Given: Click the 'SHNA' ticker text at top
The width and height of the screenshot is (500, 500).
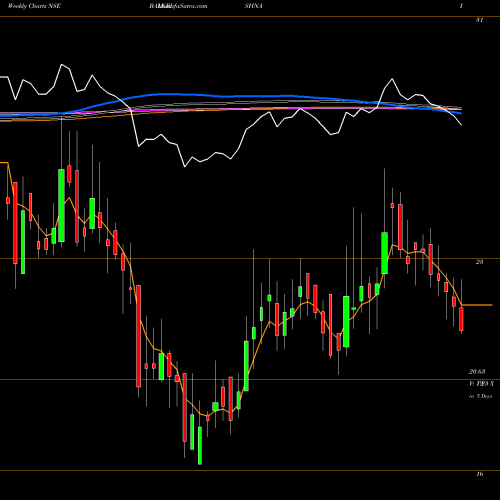Looking at the screenshot, I should point(253,6).
